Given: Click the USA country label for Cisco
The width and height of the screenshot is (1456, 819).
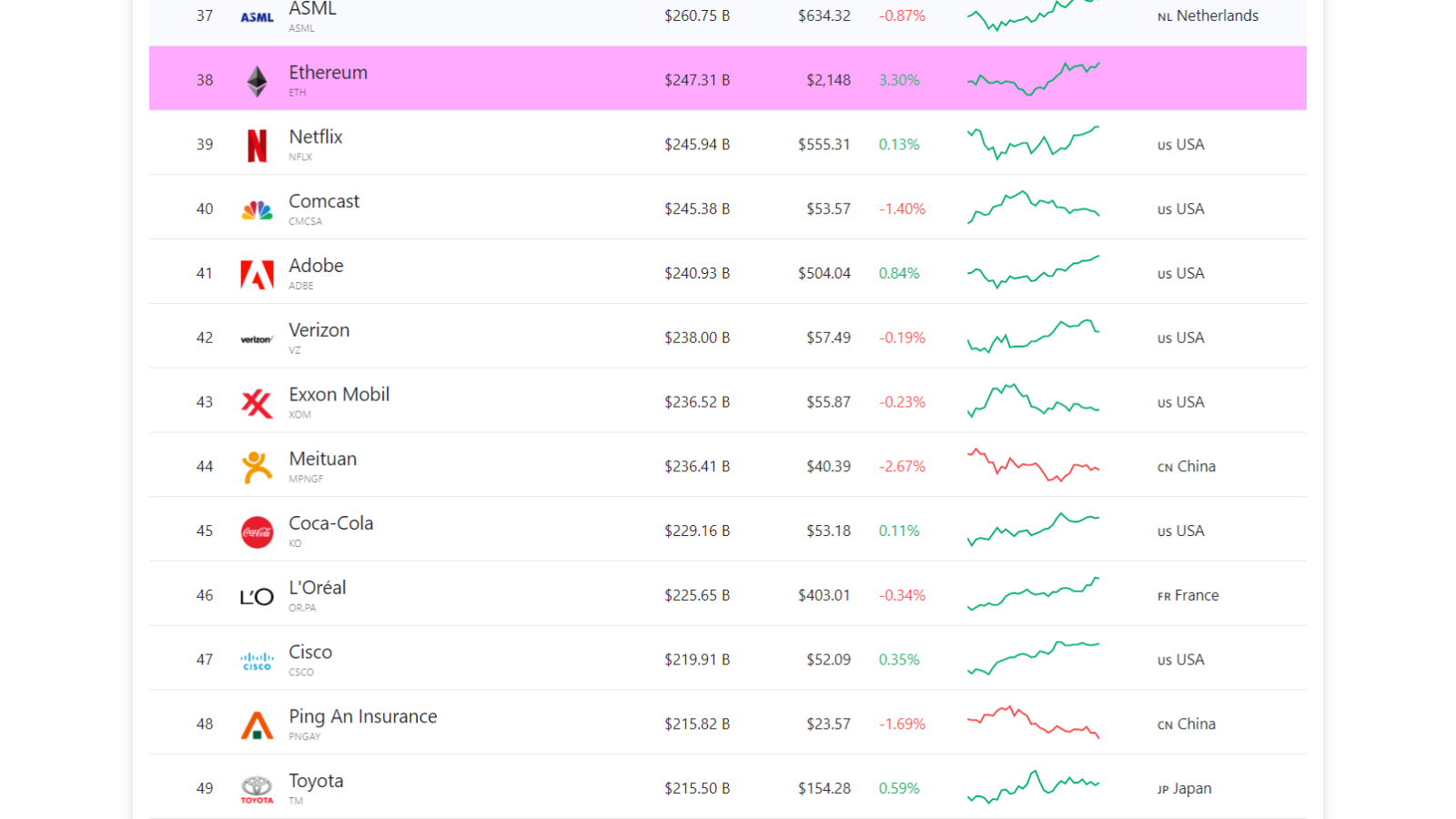Looking at the screenshot, I should 1180,660.
